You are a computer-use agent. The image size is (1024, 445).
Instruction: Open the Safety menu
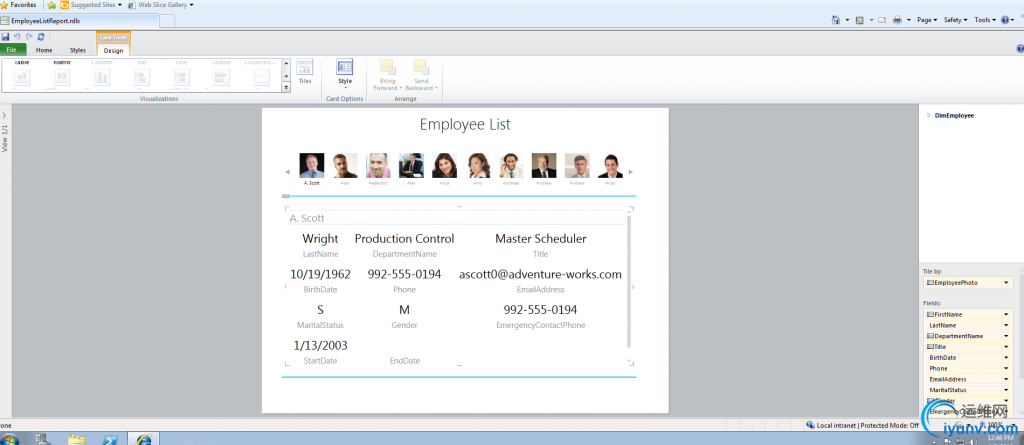[955, 20]
